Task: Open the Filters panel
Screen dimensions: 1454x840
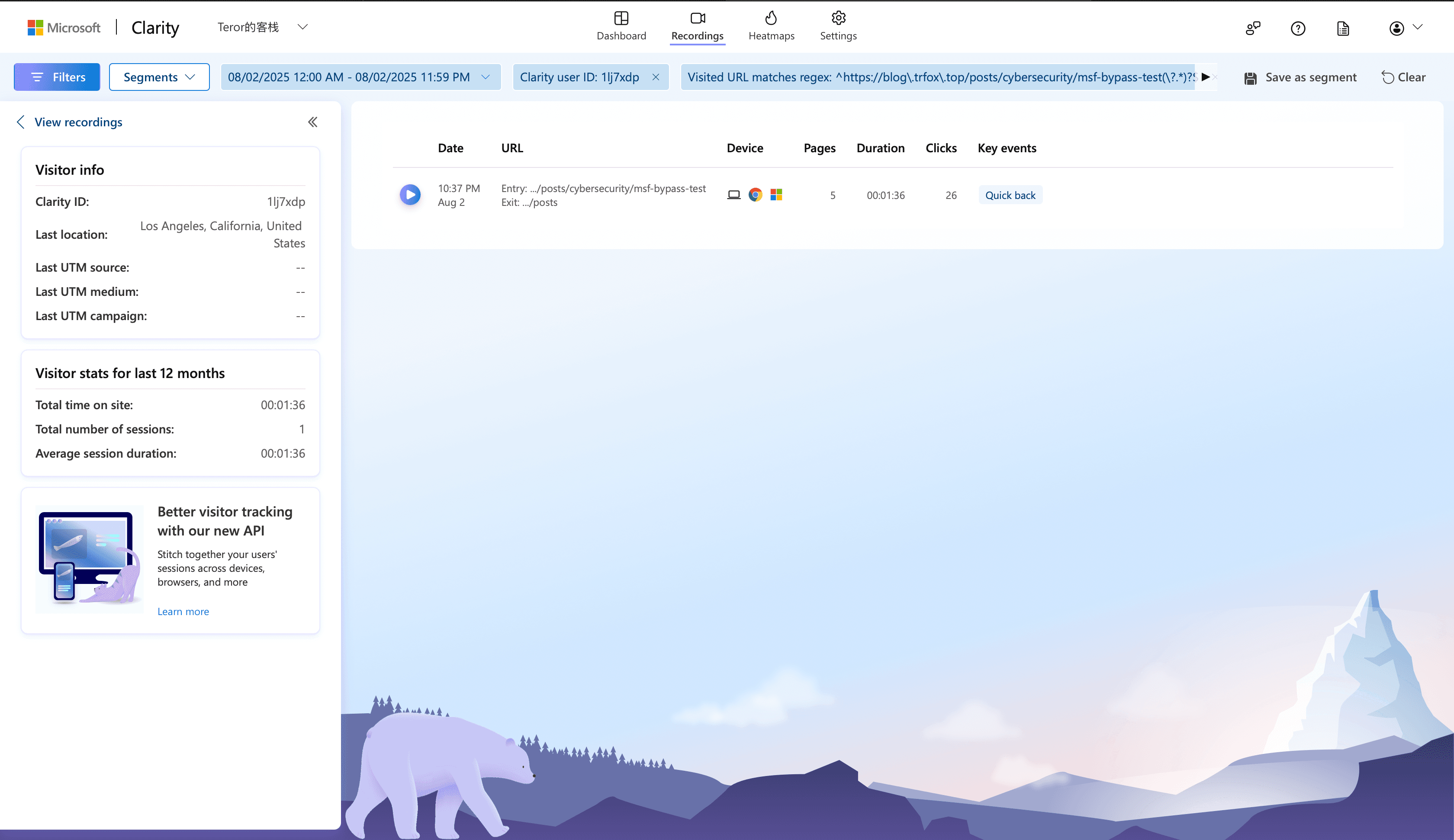Action: [x=57, y=77]
